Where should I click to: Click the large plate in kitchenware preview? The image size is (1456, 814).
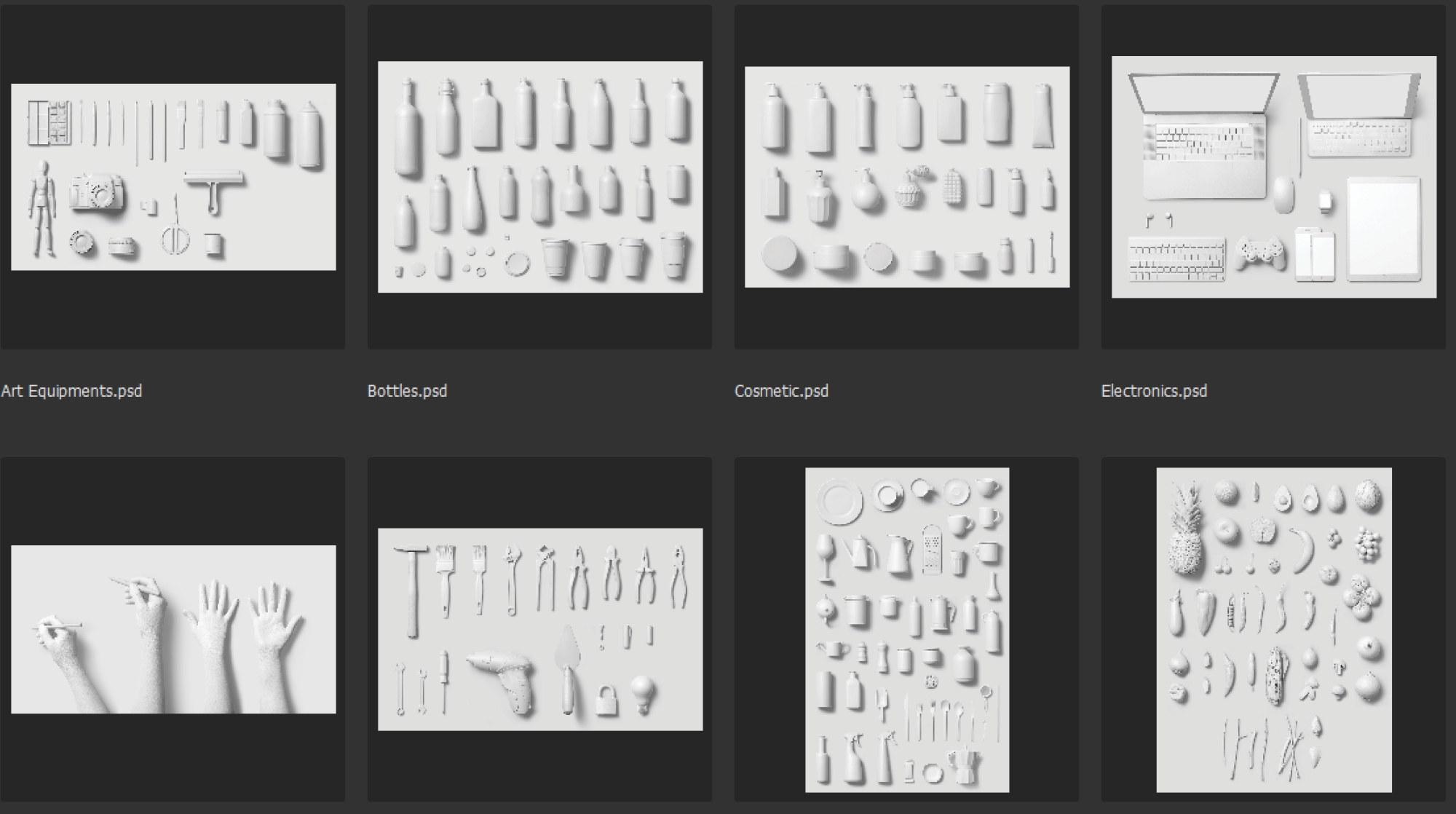tap(839, 502)
